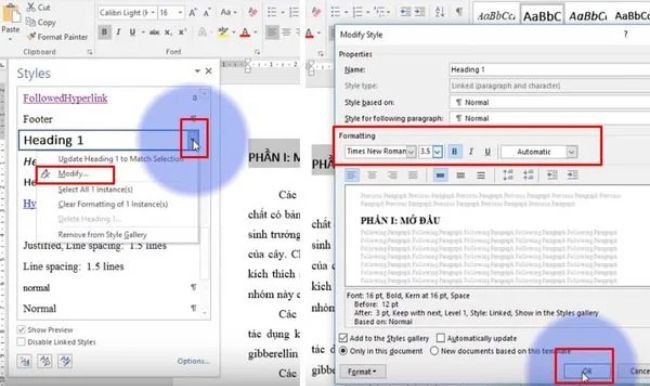650x386 pixels.
Task: Toggle Italic in Modify Style dialog
Action: point(471,152)
